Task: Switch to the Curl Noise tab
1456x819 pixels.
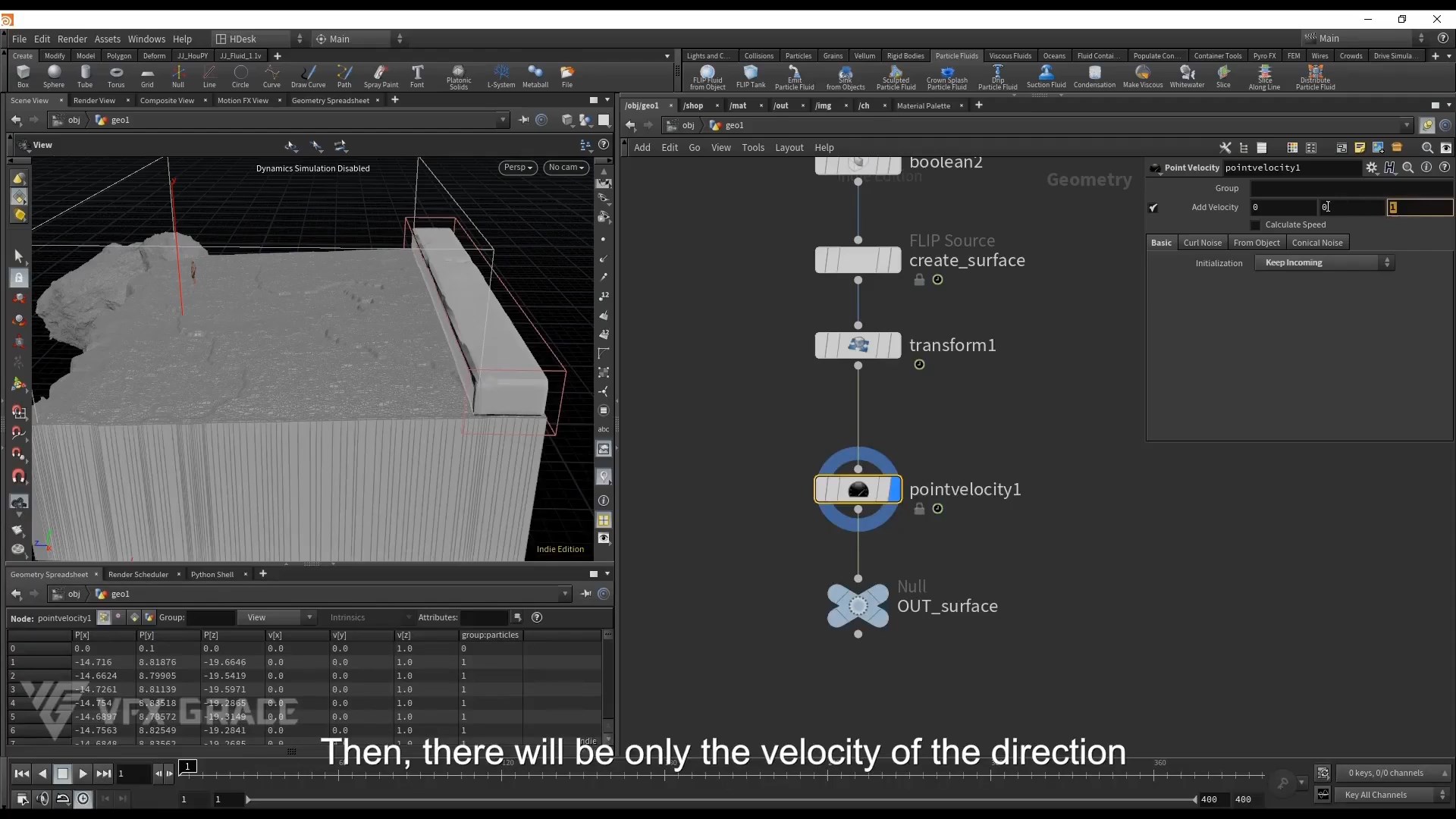Action: pos(1203,242)
